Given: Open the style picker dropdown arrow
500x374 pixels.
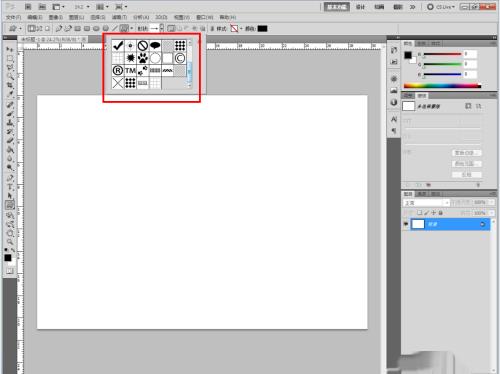Looking at the screenshot, I should 241,29.
